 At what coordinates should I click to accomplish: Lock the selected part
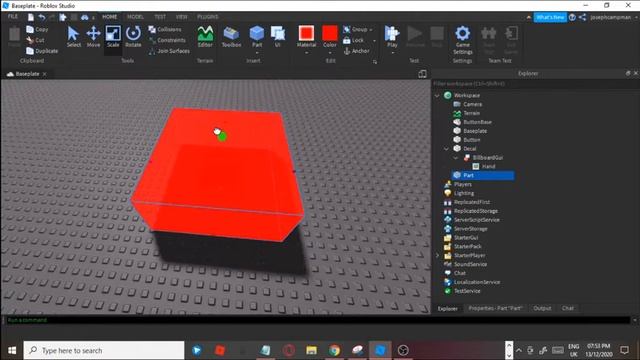(353, 40)
